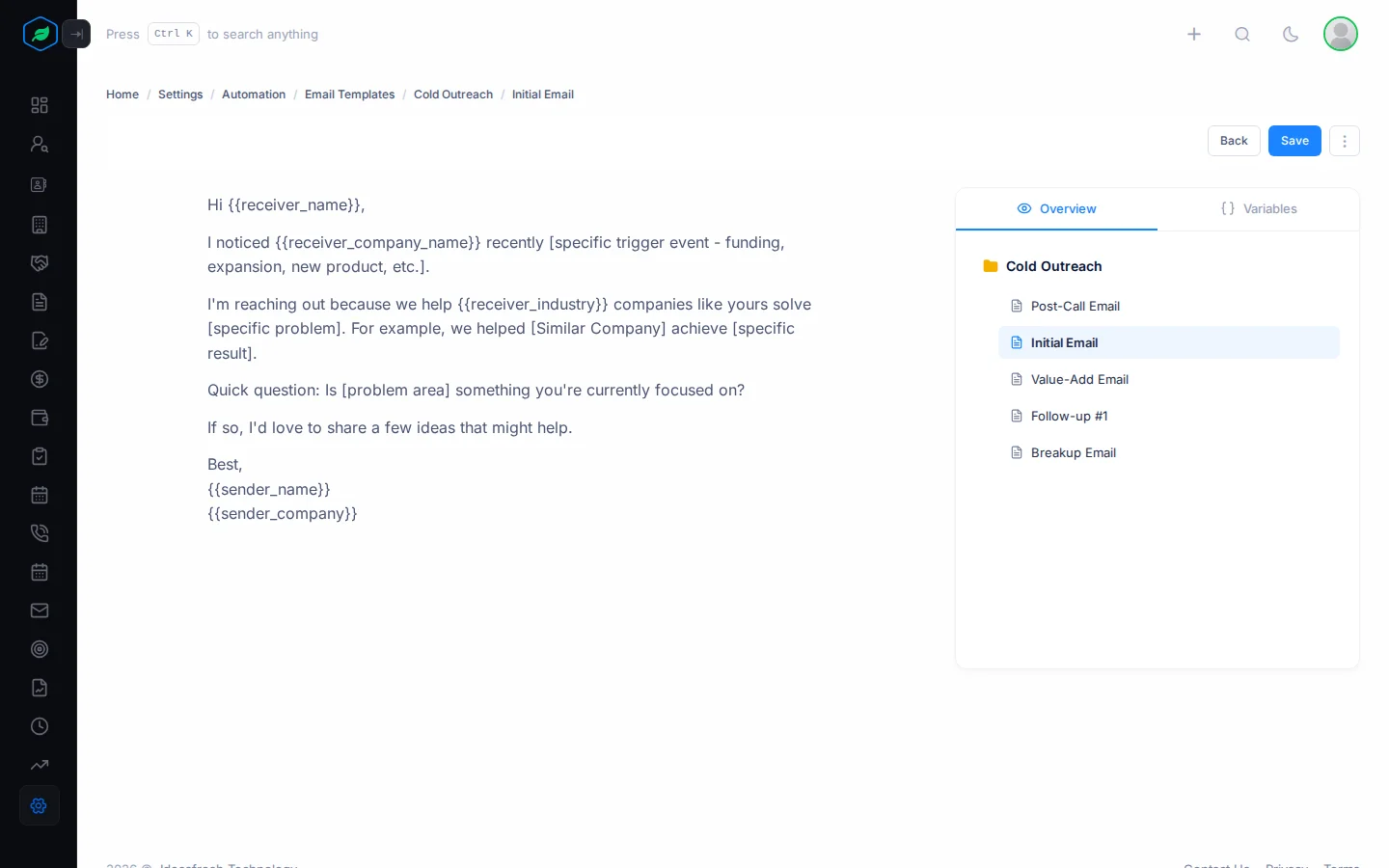Open the clipboard checkmark icon in sidebar
Image resolution: width=1389 pixels, height=868 pixels.
(x=40, y=456)
